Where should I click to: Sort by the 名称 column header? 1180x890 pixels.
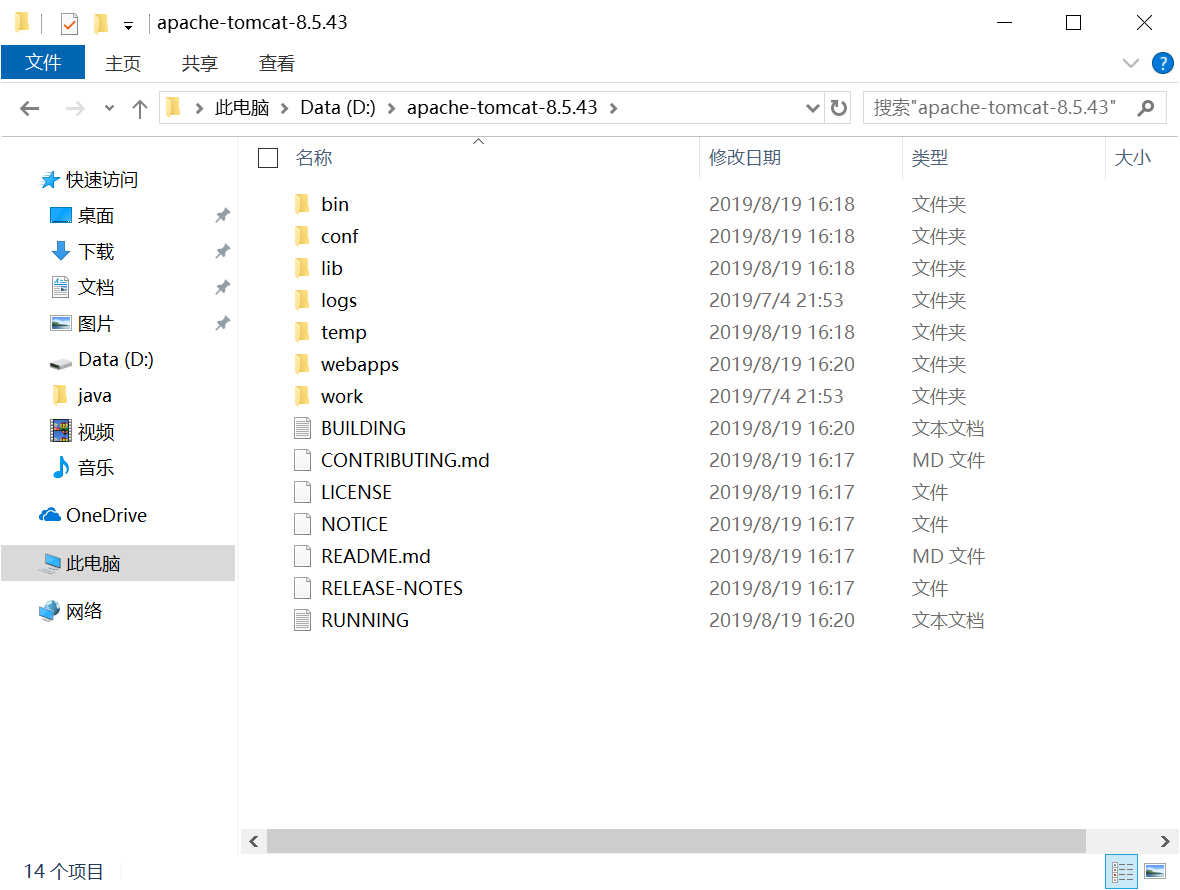click(x=314, y=157)
